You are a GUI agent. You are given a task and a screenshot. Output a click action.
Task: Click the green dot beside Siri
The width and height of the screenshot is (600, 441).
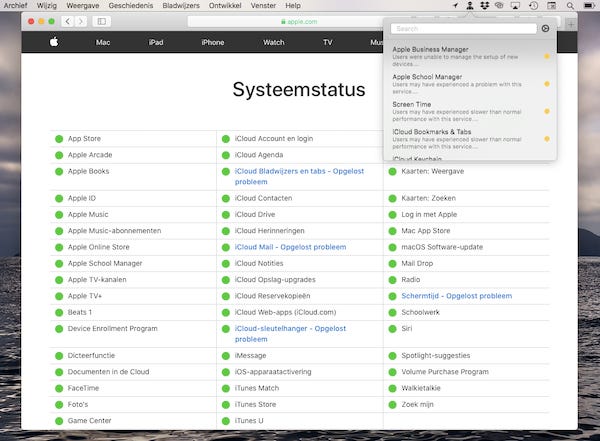(392, 329)
